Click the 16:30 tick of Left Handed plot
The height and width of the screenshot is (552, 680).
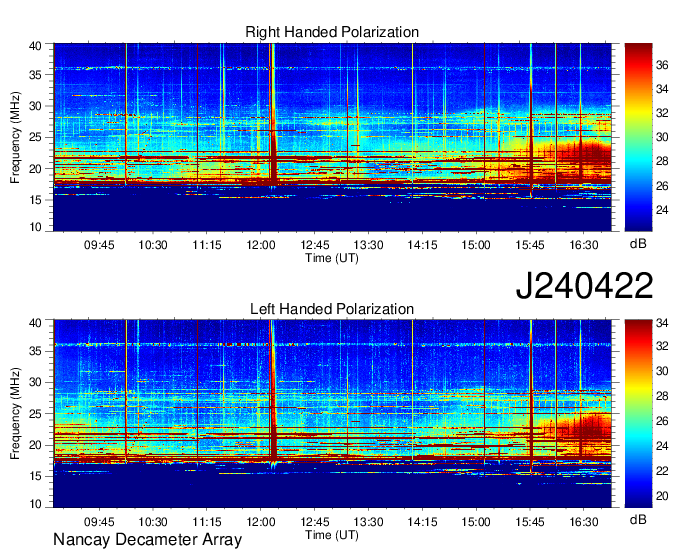coord(584,522)
